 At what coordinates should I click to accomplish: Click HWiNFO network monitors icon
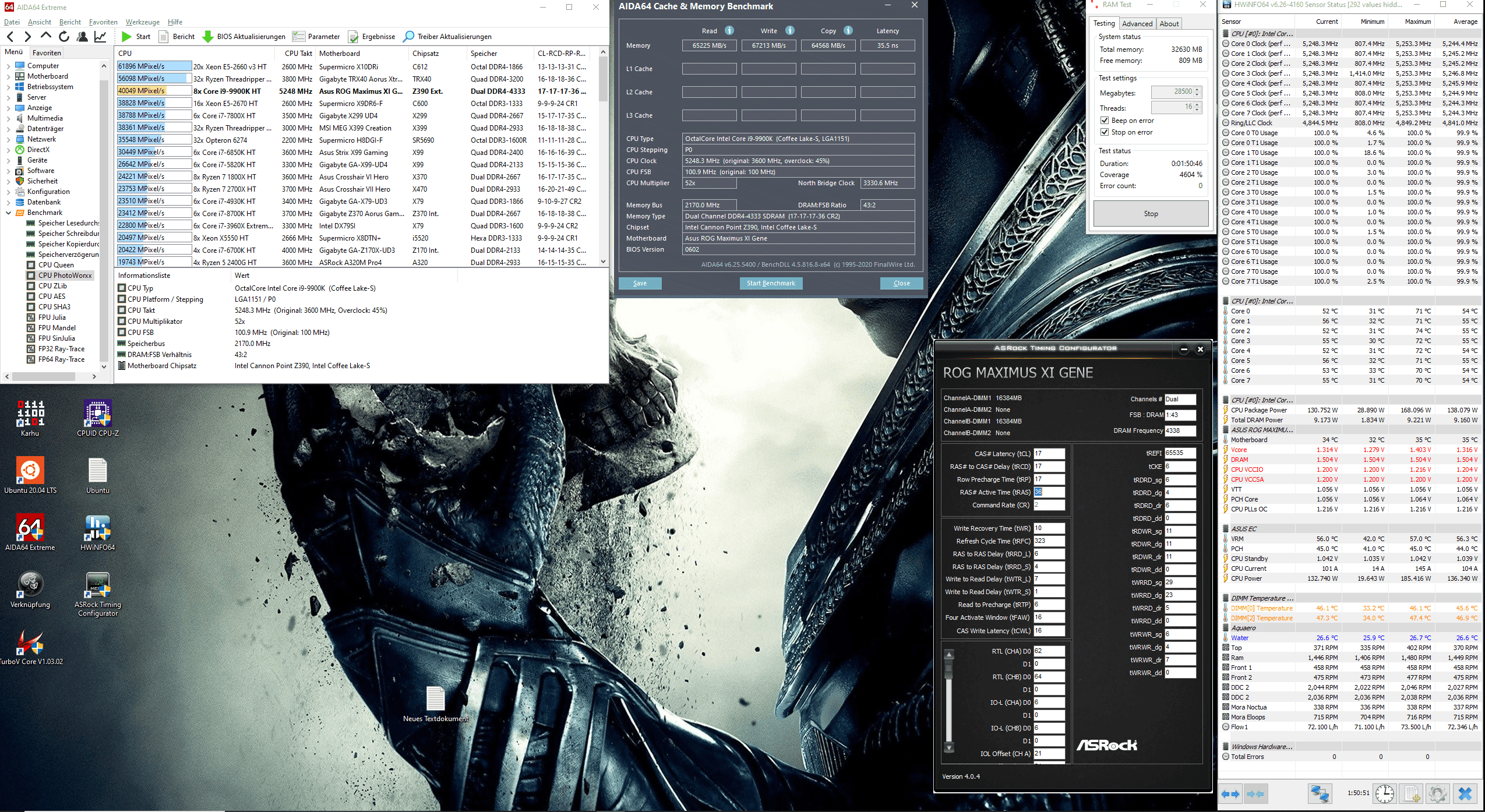1319,793
